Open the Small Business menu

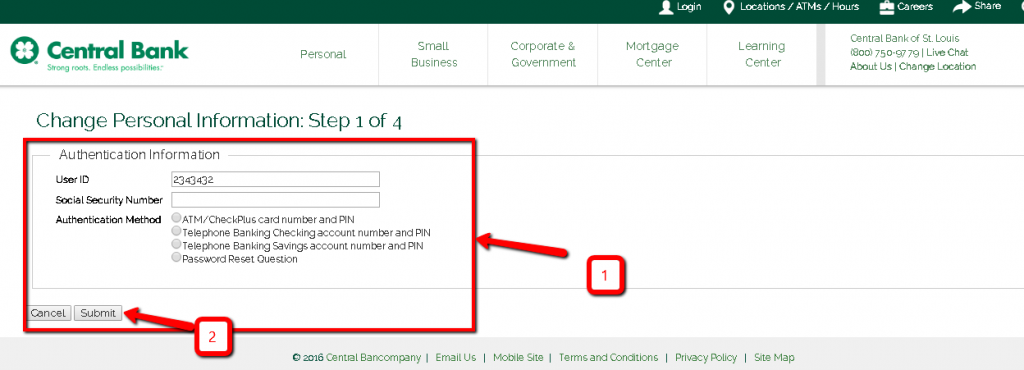(434, 54)
